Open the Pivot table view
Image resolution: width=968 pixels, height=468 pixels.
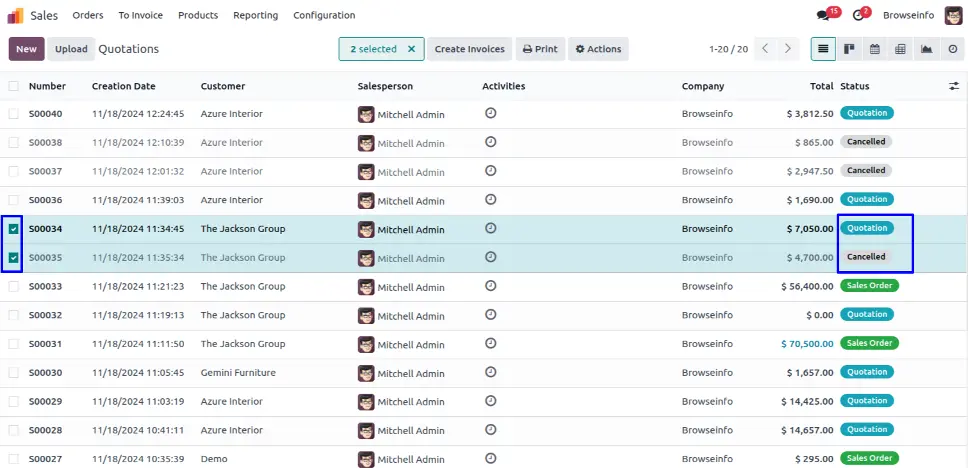pos(900,49)
